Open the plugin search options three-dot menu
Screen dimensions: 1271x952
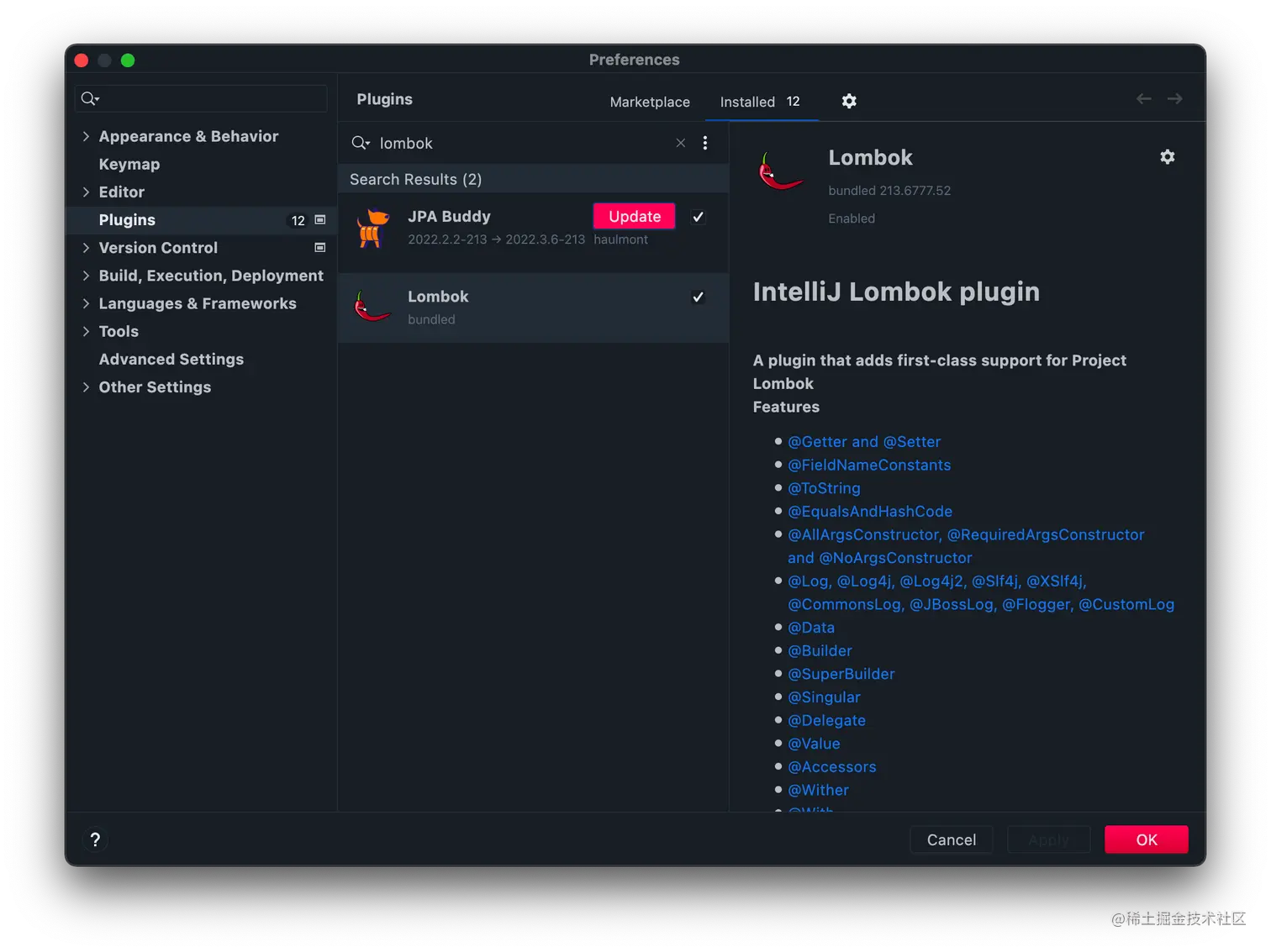coord(705,143)
